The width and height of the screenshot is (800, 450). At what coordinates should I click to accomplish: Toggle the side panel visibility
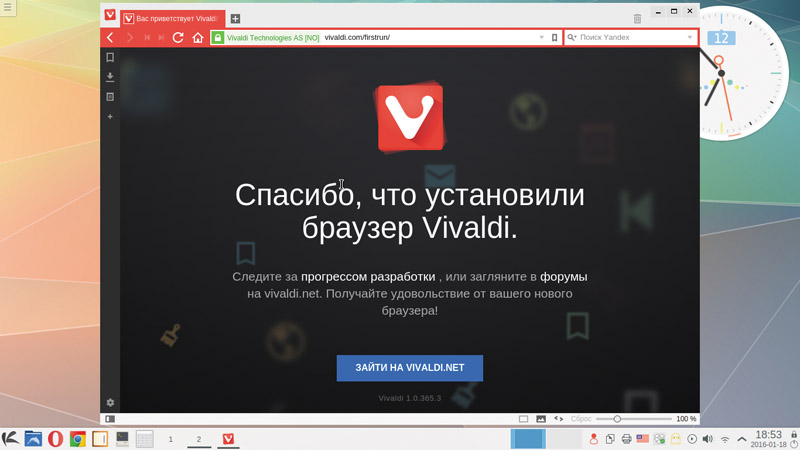[x=110, y=419]
